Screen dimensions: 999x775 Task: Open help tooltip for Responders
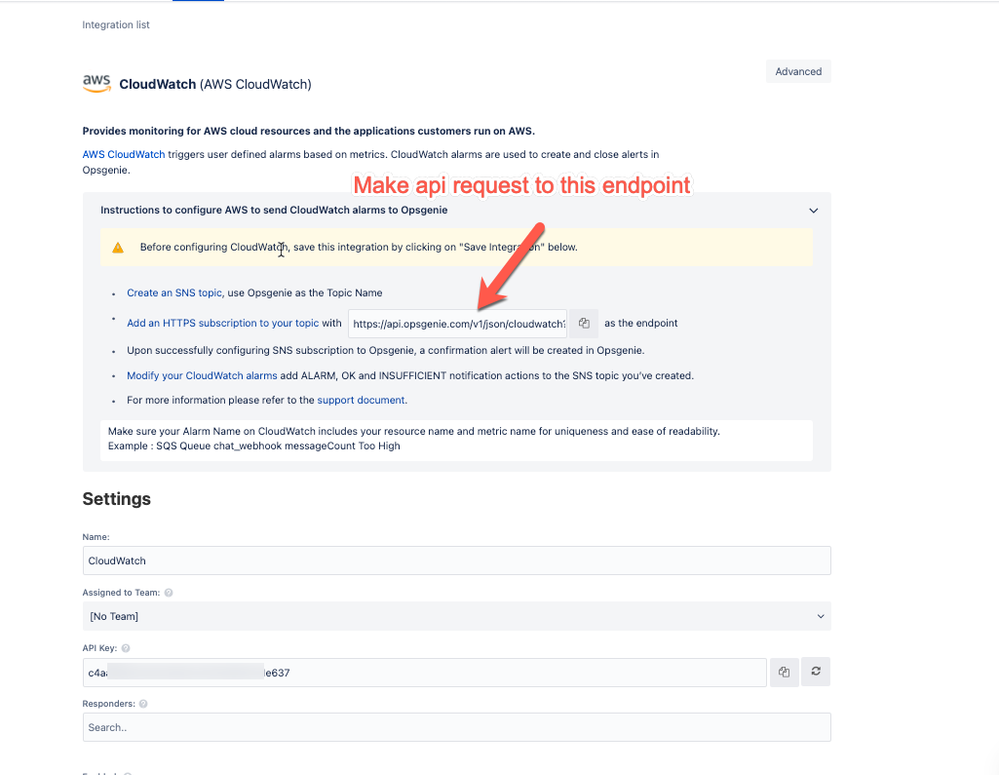143,704
